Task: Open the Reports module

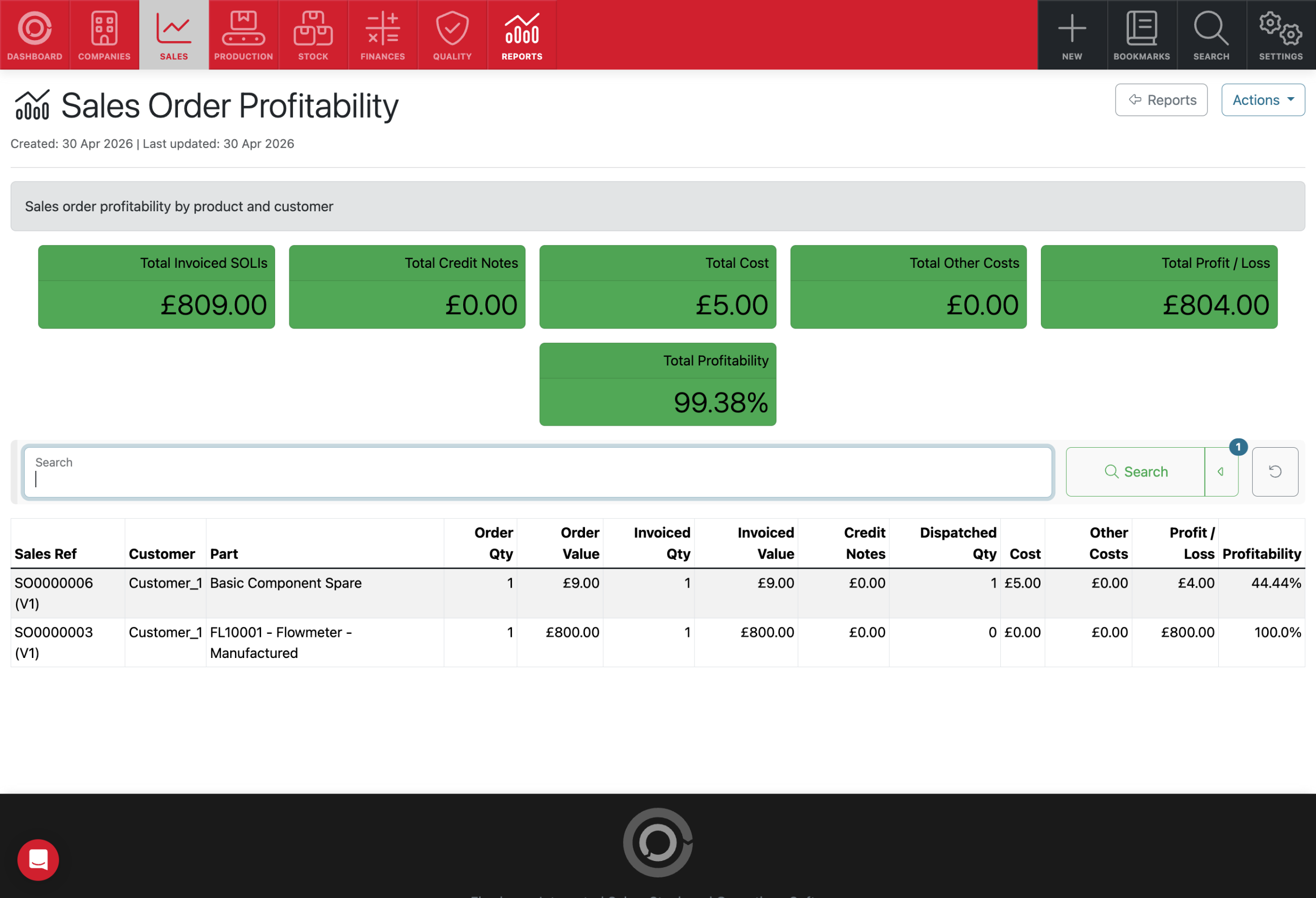Action: click(522, 35)
